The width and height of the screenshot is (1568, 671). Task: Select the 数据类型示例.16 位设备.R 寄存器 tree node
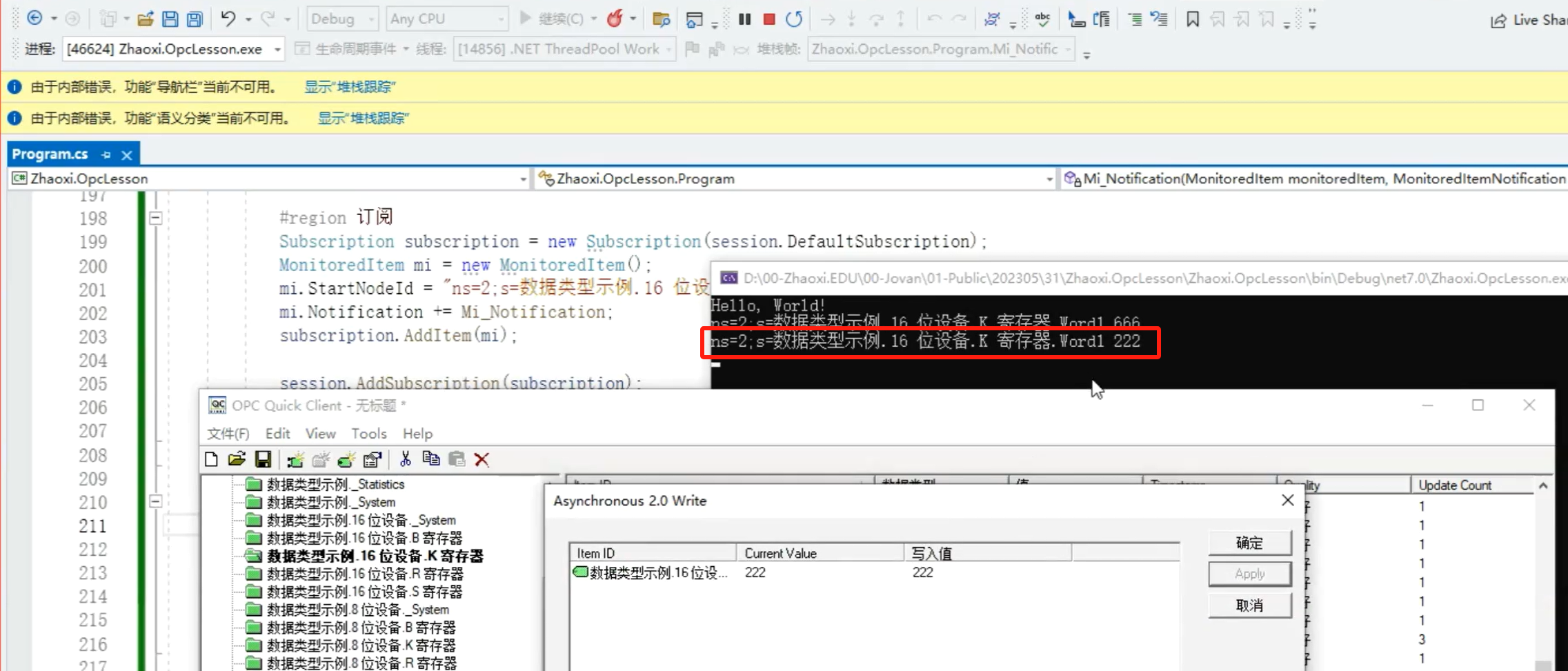(364, 574)
